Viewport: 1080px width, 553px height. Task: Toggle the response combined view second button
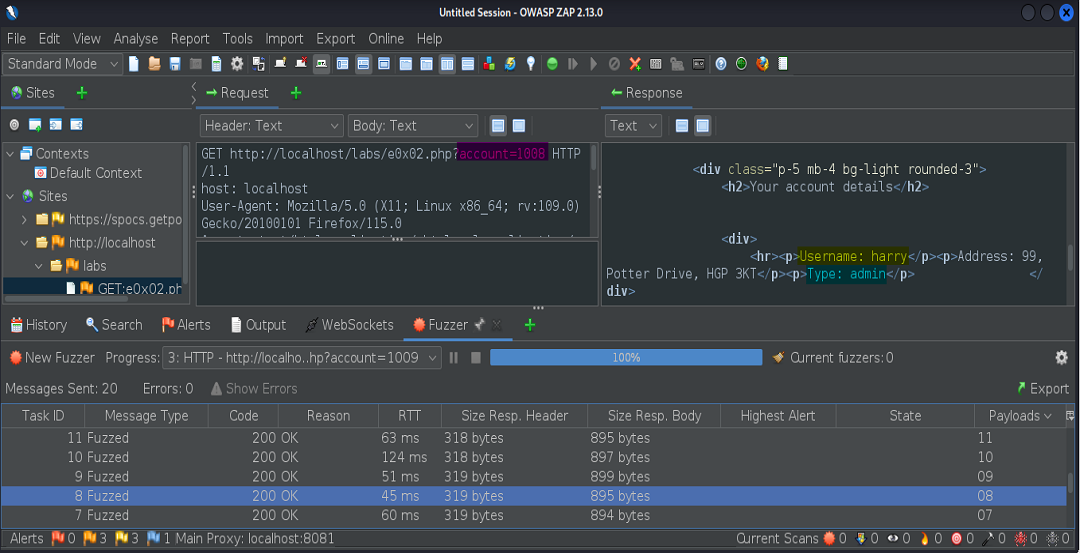click(x=703, y=125)
